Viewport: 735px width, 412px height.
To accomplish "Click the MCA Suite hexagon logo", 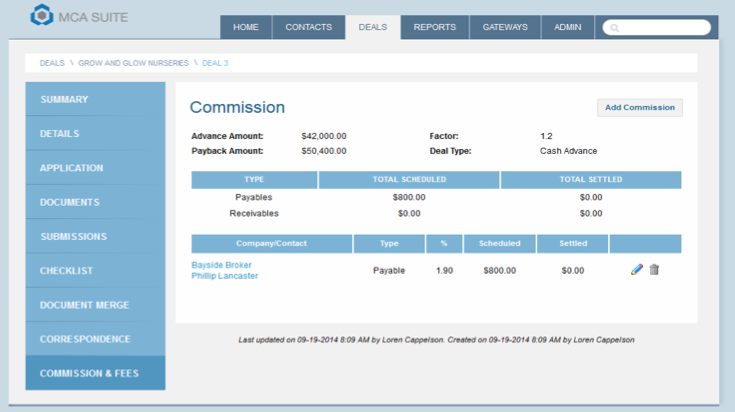I will 42,15.
